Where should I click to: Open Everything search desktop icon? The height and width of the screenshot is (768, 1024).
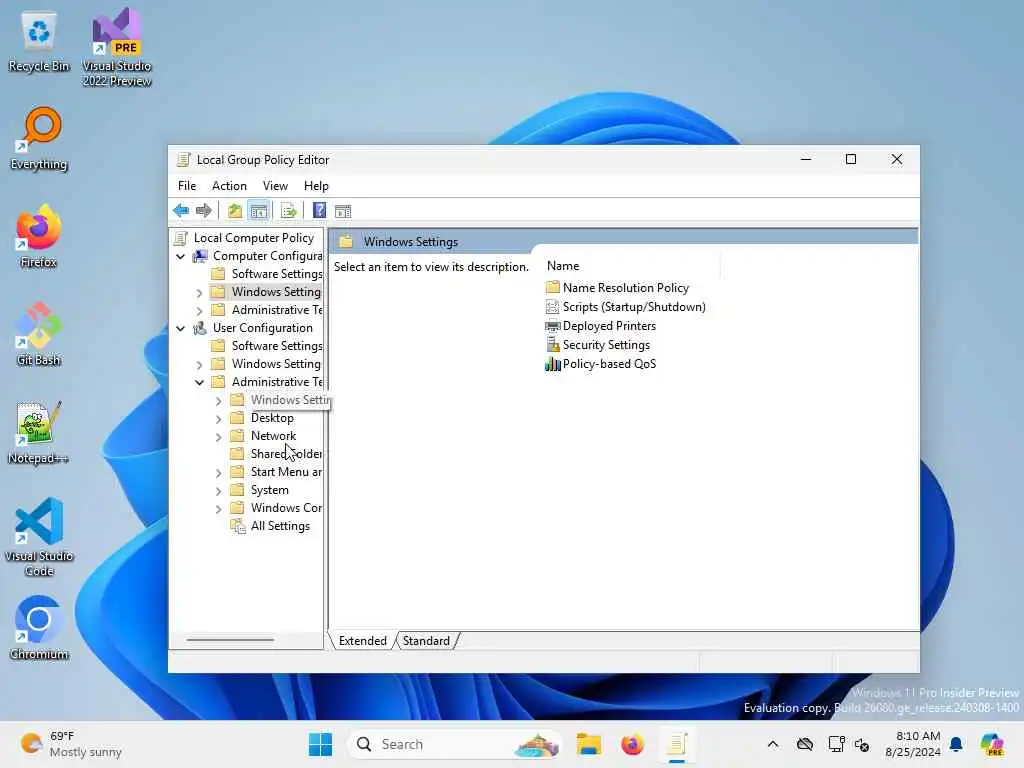click(x=39, y=139)
